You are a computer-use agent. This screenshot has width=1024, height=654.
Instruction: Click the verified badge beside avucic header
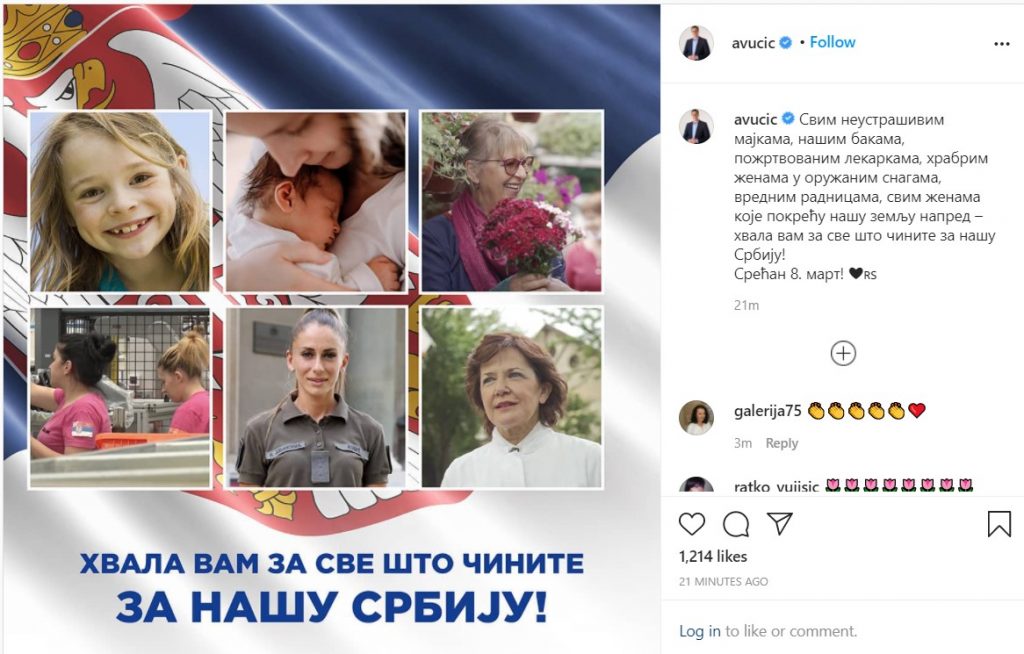pos(786,42)
